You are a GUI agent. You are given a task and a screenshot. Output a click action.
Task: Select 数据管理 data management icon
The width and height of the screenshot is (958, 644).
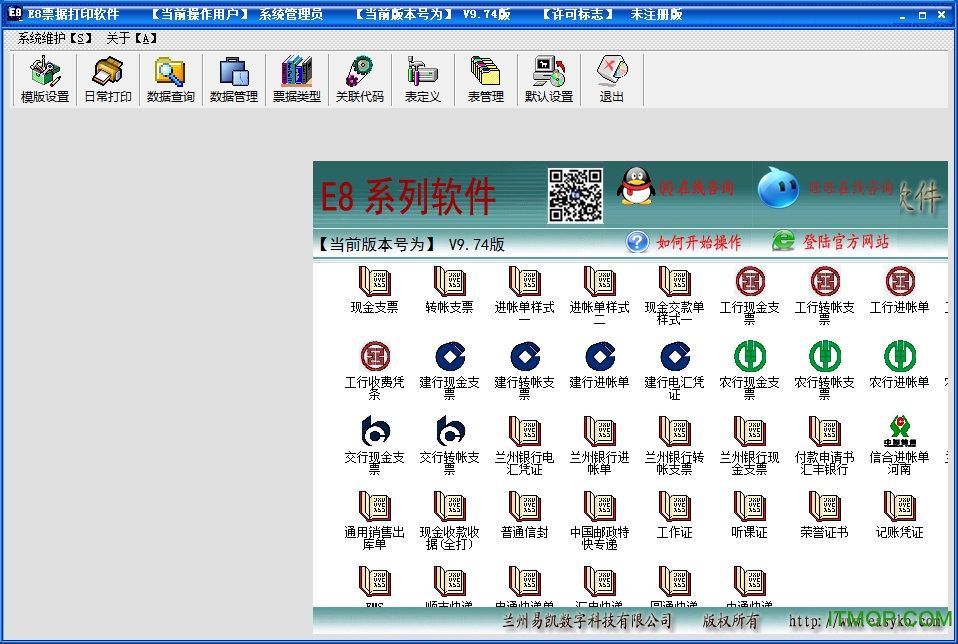click(234, 80)
